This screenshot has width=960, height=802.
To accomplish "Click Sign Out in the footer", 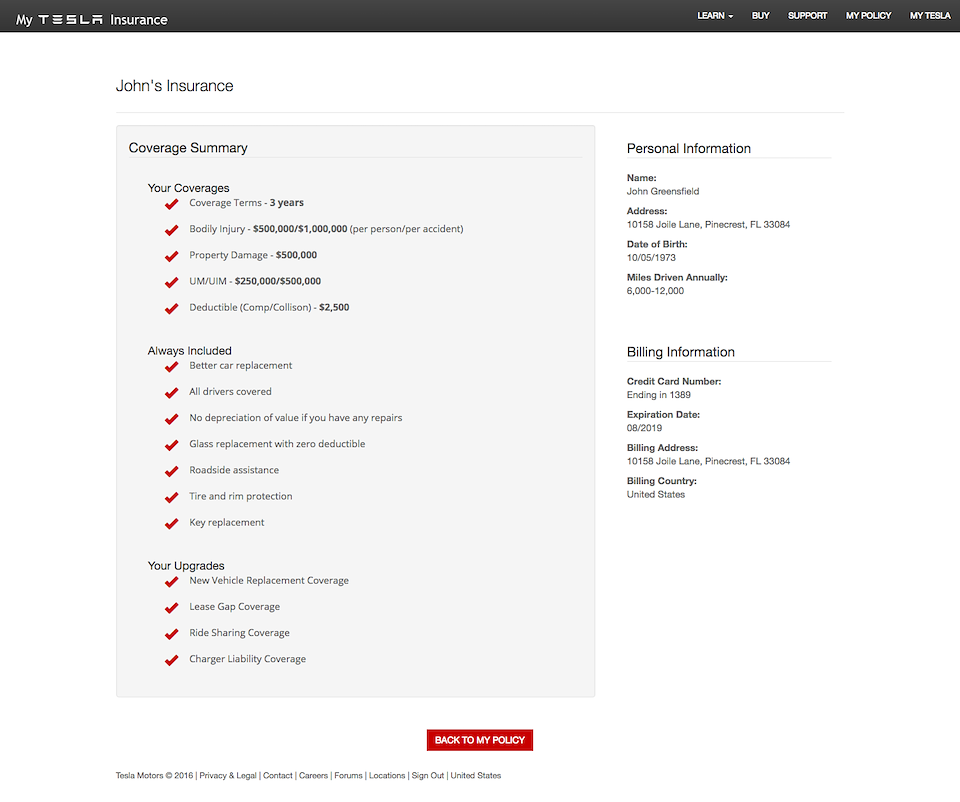I will [428, 776].
